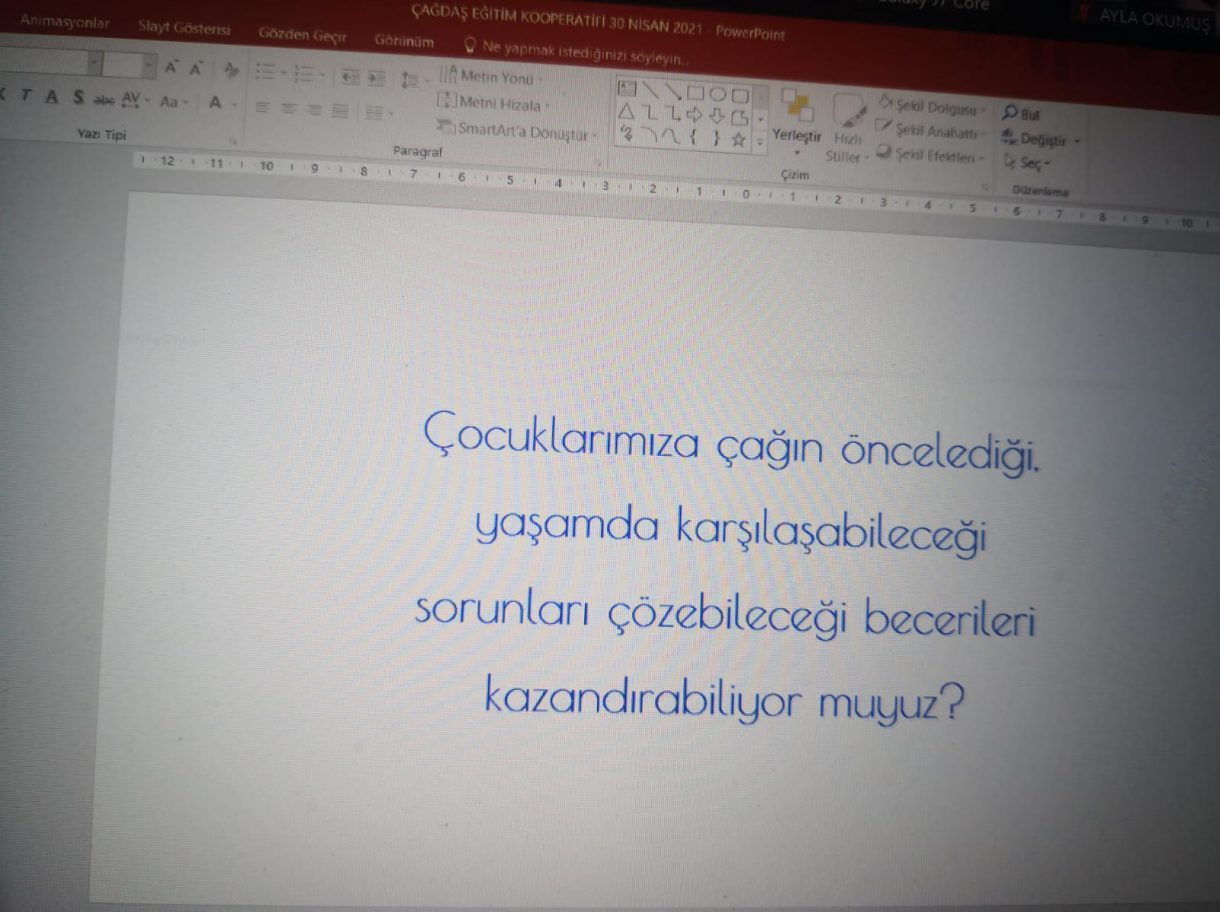Apply text shadow formatting
This screenshot has width=1220, height=912.
[x=77, y=98]
